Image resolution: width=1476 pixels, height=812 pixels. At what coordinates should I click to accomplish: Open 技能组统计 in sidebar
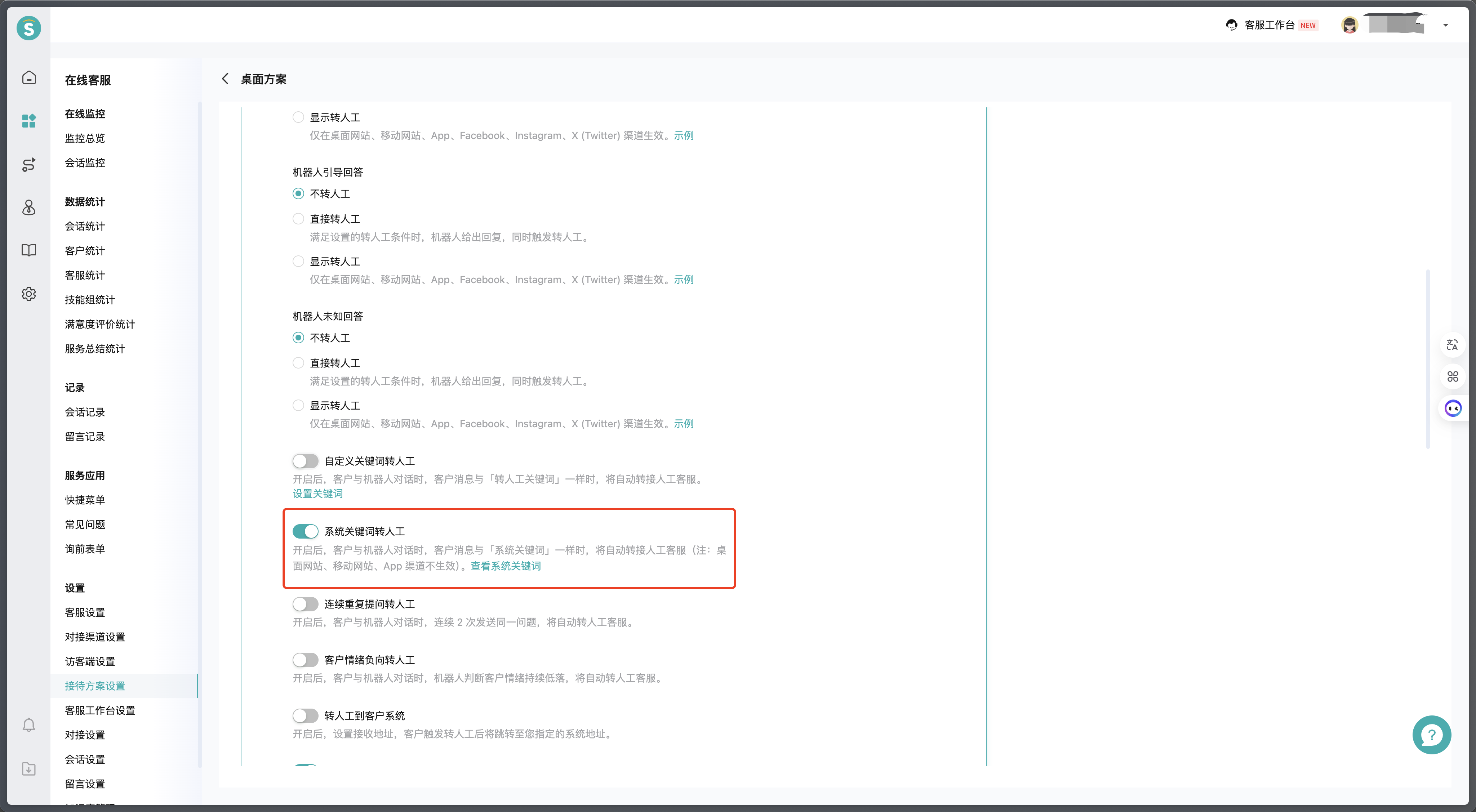pyautogui.click(x=90, y=300)
